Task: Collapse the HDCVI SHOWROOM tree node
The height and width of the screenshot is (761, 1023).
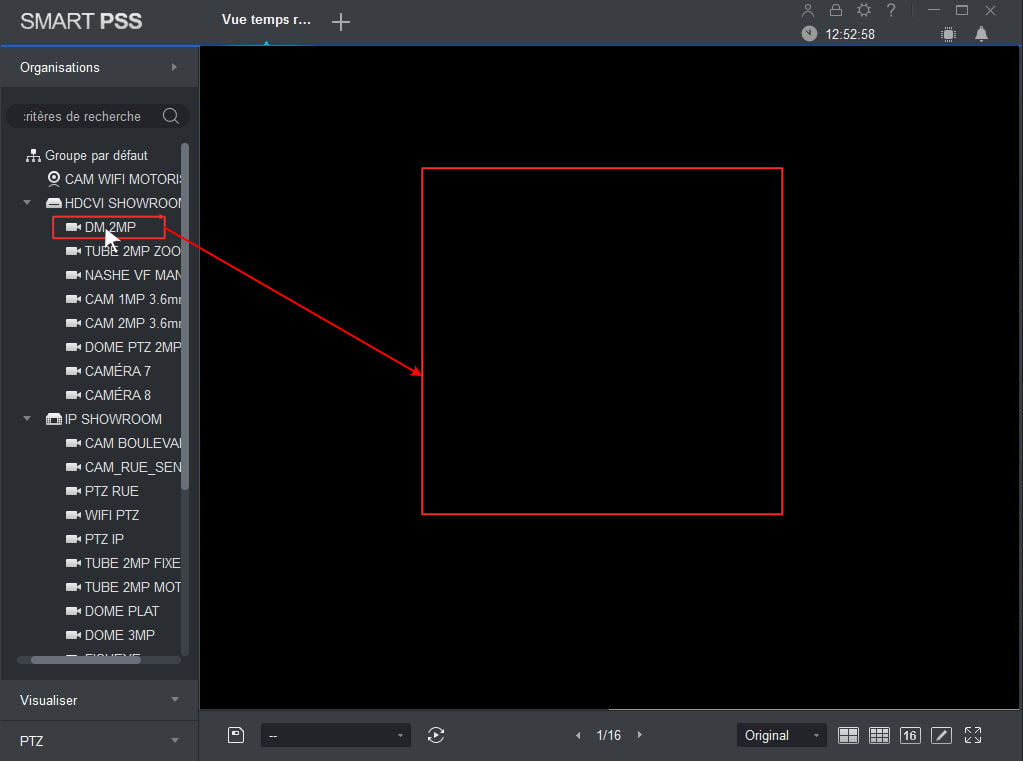Action: tap(28, 203)
